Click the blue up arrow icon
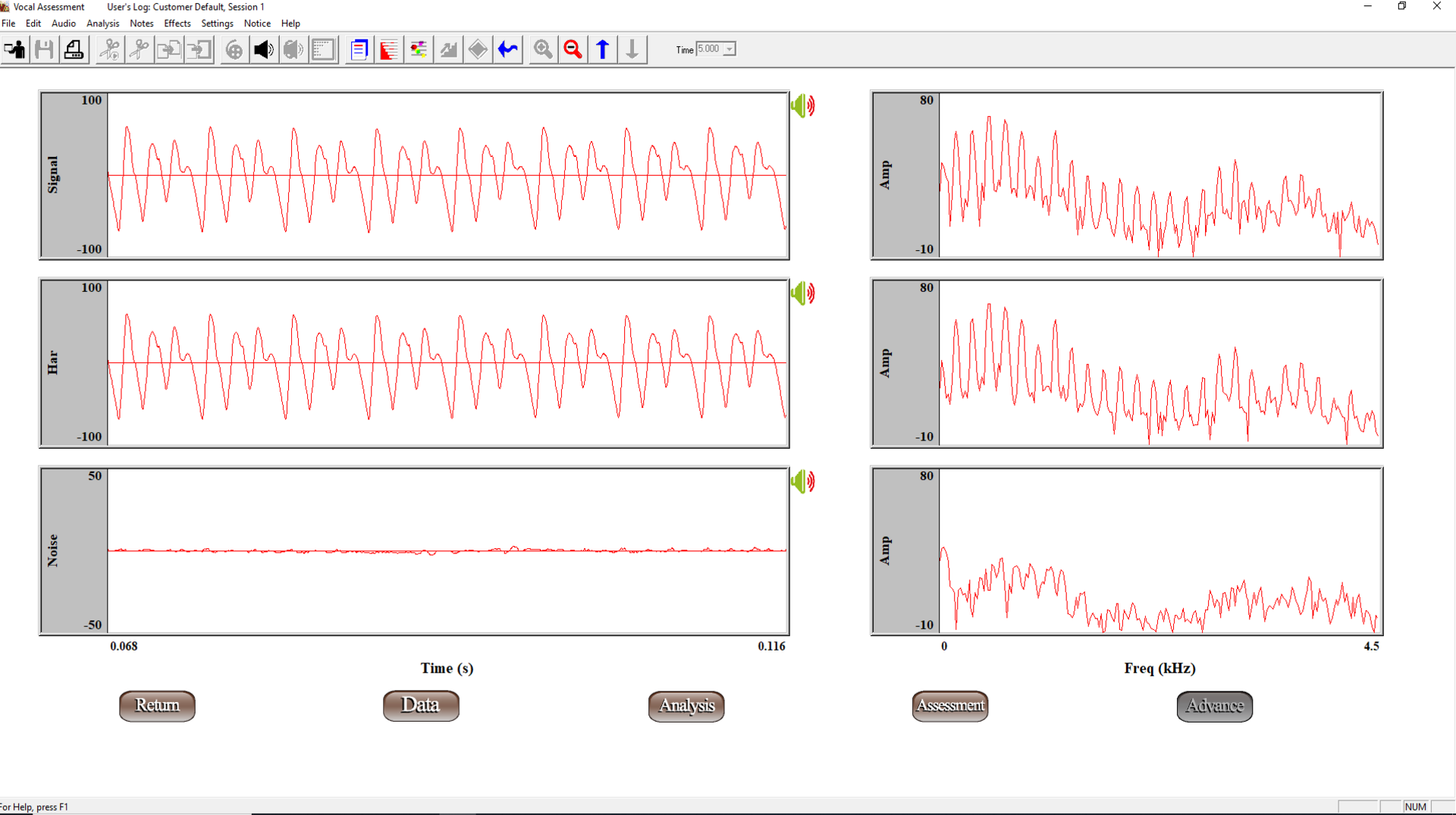This screenshot has width=1456, height=815. (x=602, y=50)
